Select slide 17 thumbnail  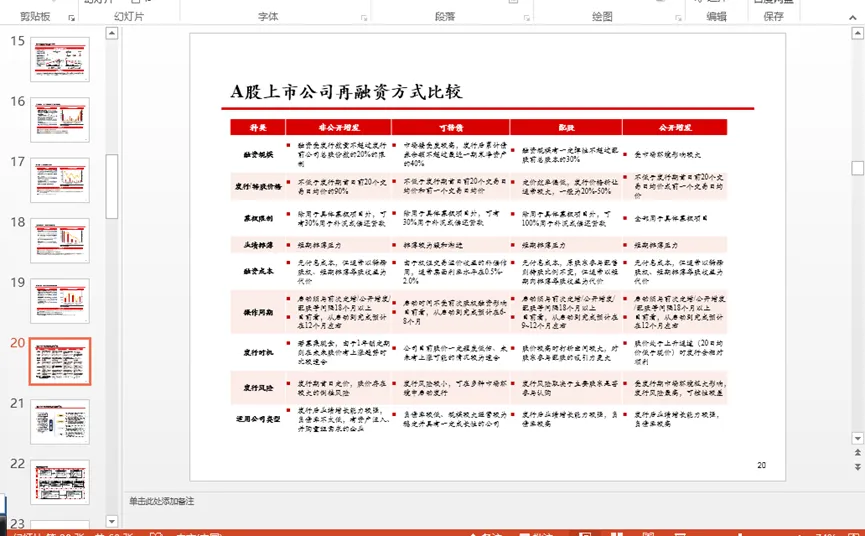point(60,180)
